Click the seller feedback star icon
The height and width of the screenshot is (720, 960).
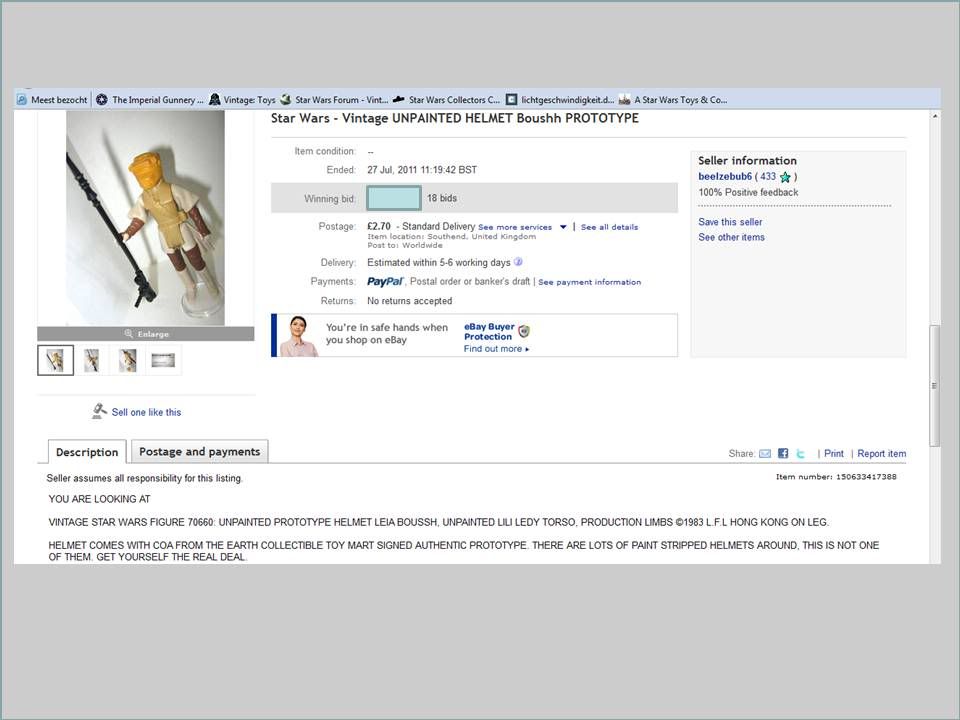pyautogui.click(x=785, y=177)
